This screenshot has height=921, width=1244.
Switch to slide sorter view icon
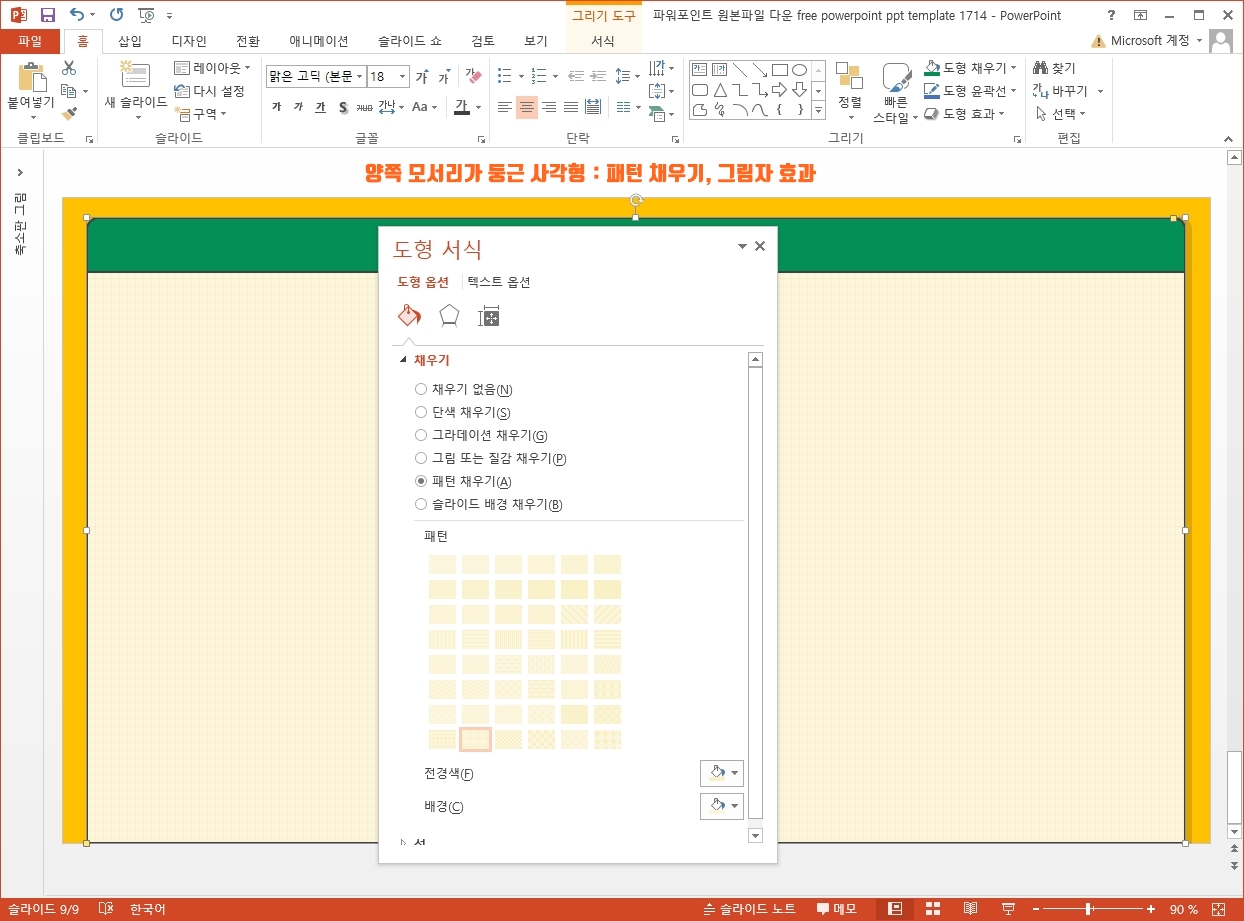(933, 909)
